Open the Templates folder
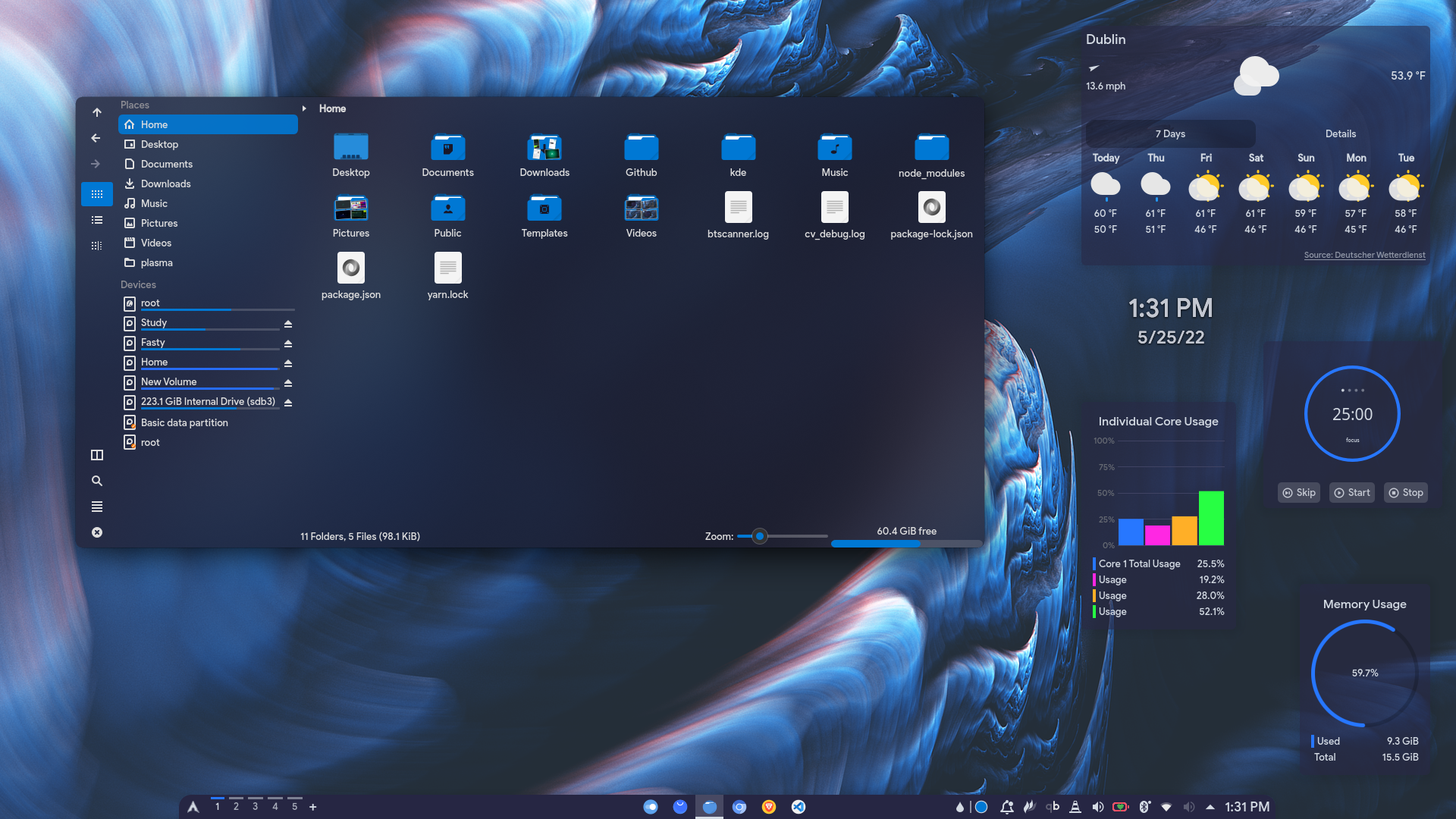 coord(544,216)
